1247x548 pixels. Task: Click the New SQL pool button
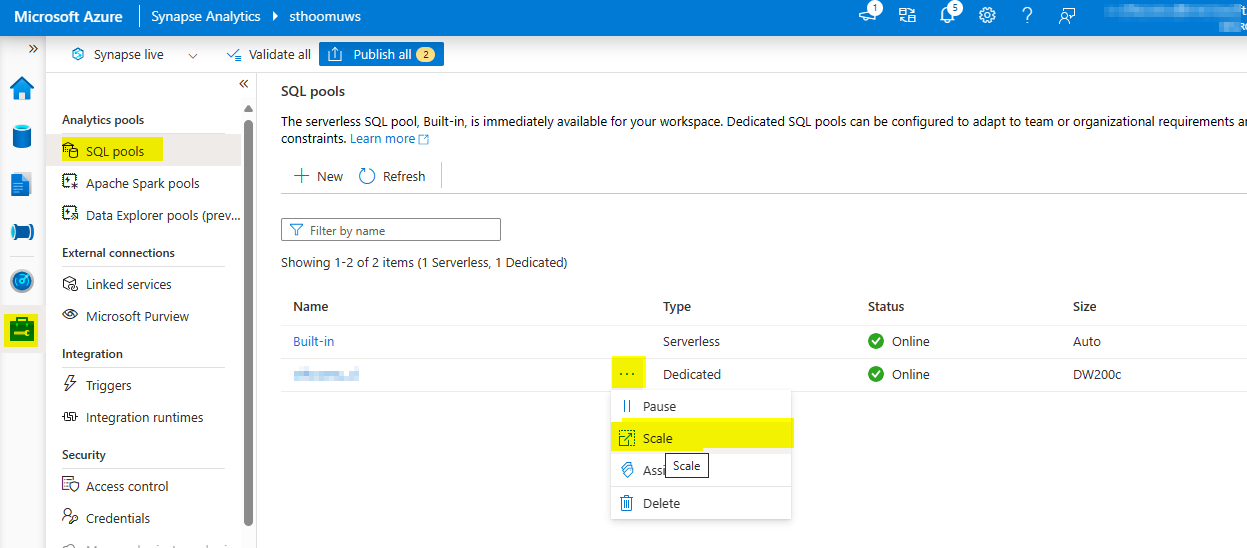click(x=318, y=176)
